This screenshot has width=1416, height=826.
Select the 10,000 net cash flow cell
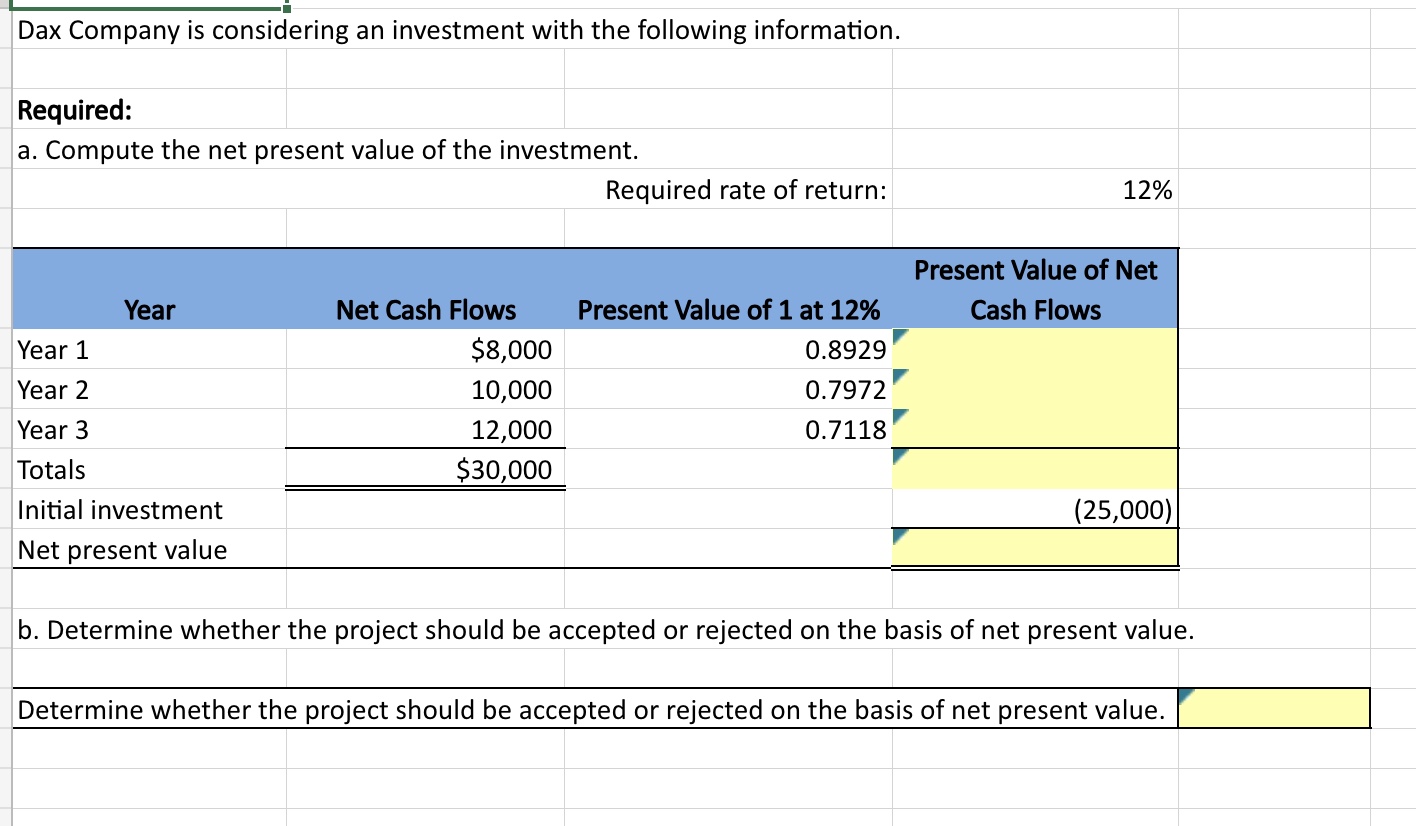[426, 390]
